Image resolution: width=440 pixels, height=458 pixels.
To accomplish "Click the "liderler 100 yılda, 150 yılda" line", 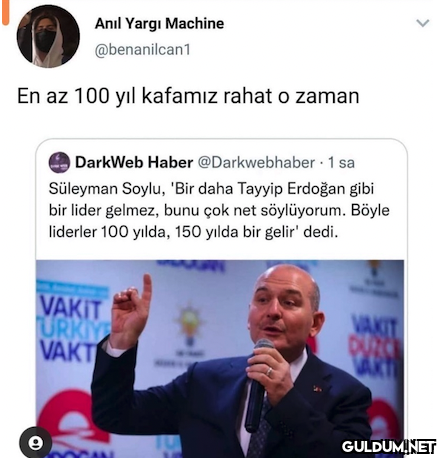I will coord(140,232).
